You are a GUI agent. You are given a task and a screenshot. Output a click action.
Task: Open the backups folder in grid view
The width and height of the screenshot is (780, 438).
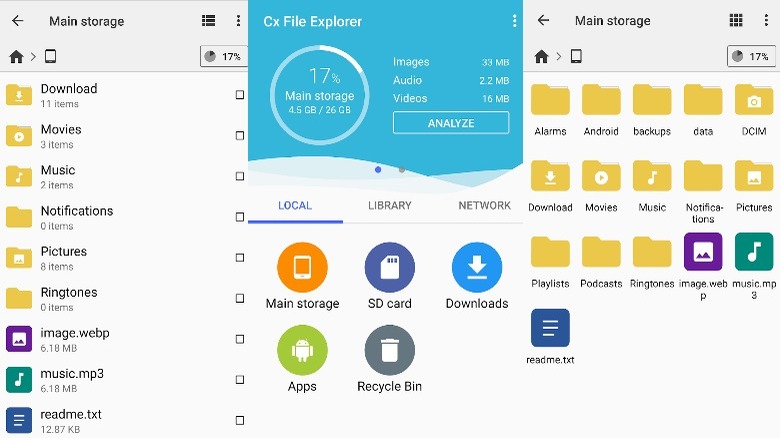tap(652, 110)
